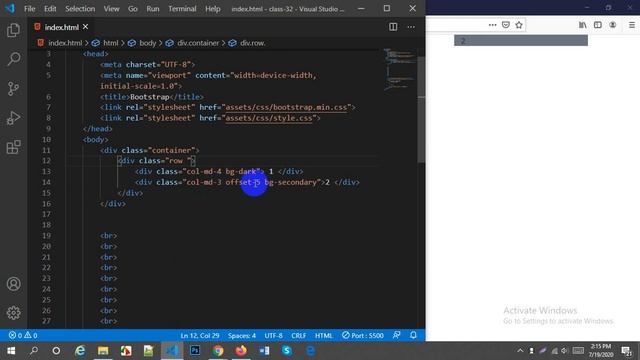640x360 pixels.
Task: Open Firefox hamburger menu
Action: 632,25
